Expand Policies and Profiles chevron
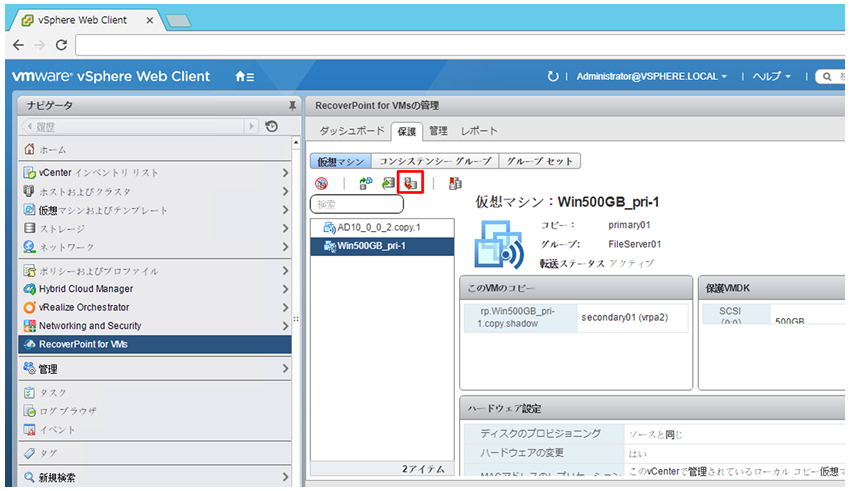 [285, 270]
